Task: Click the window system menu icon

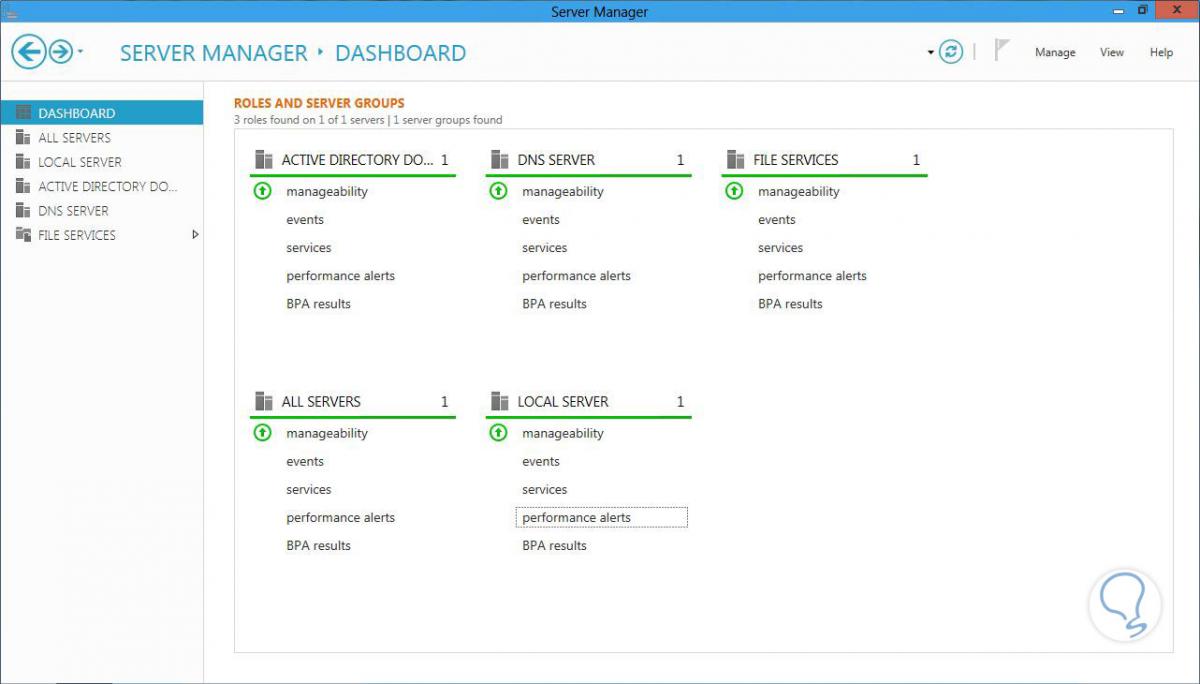Action: [10, 12]
